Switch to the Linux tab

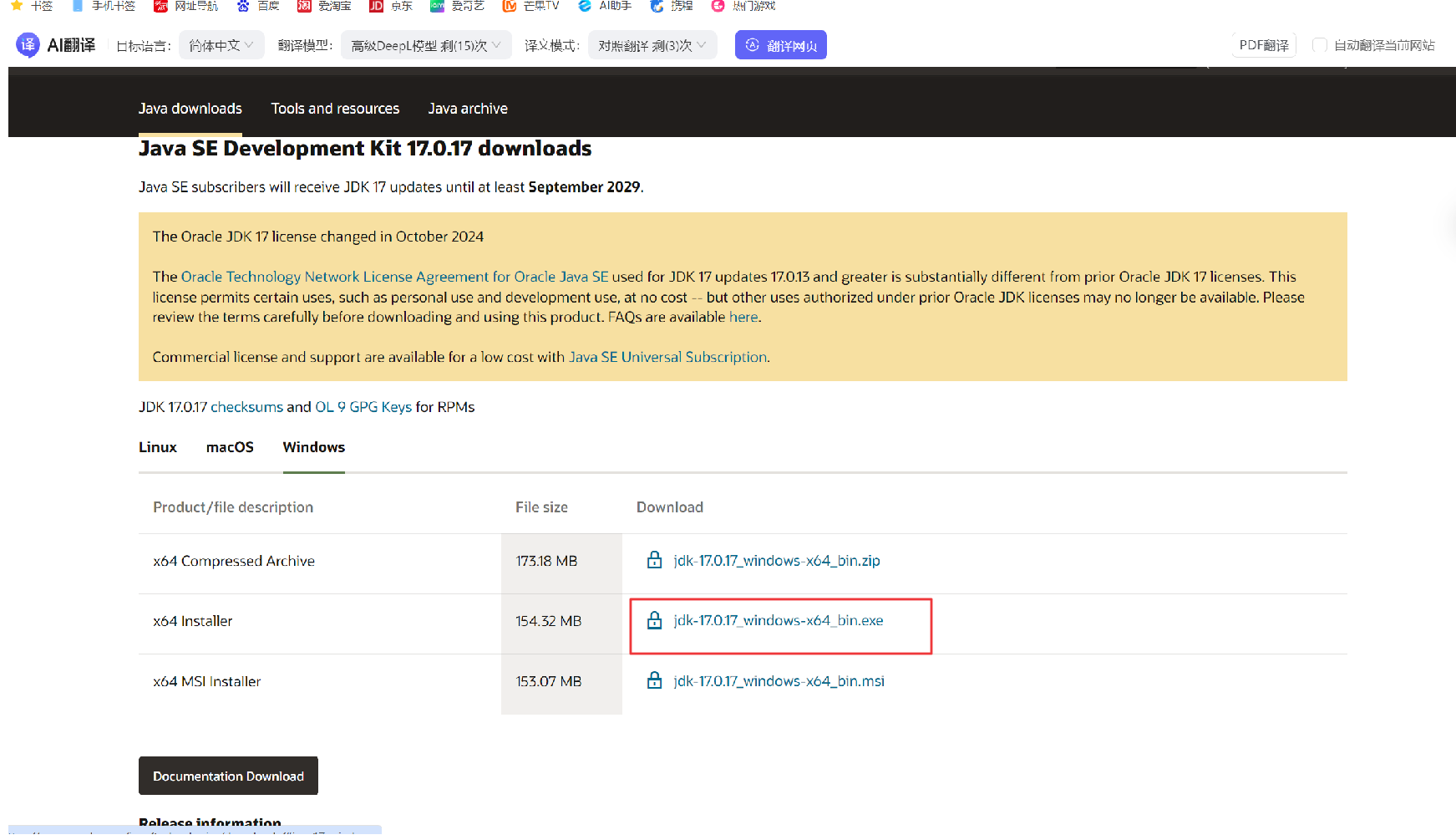click(x=158, y=447)
